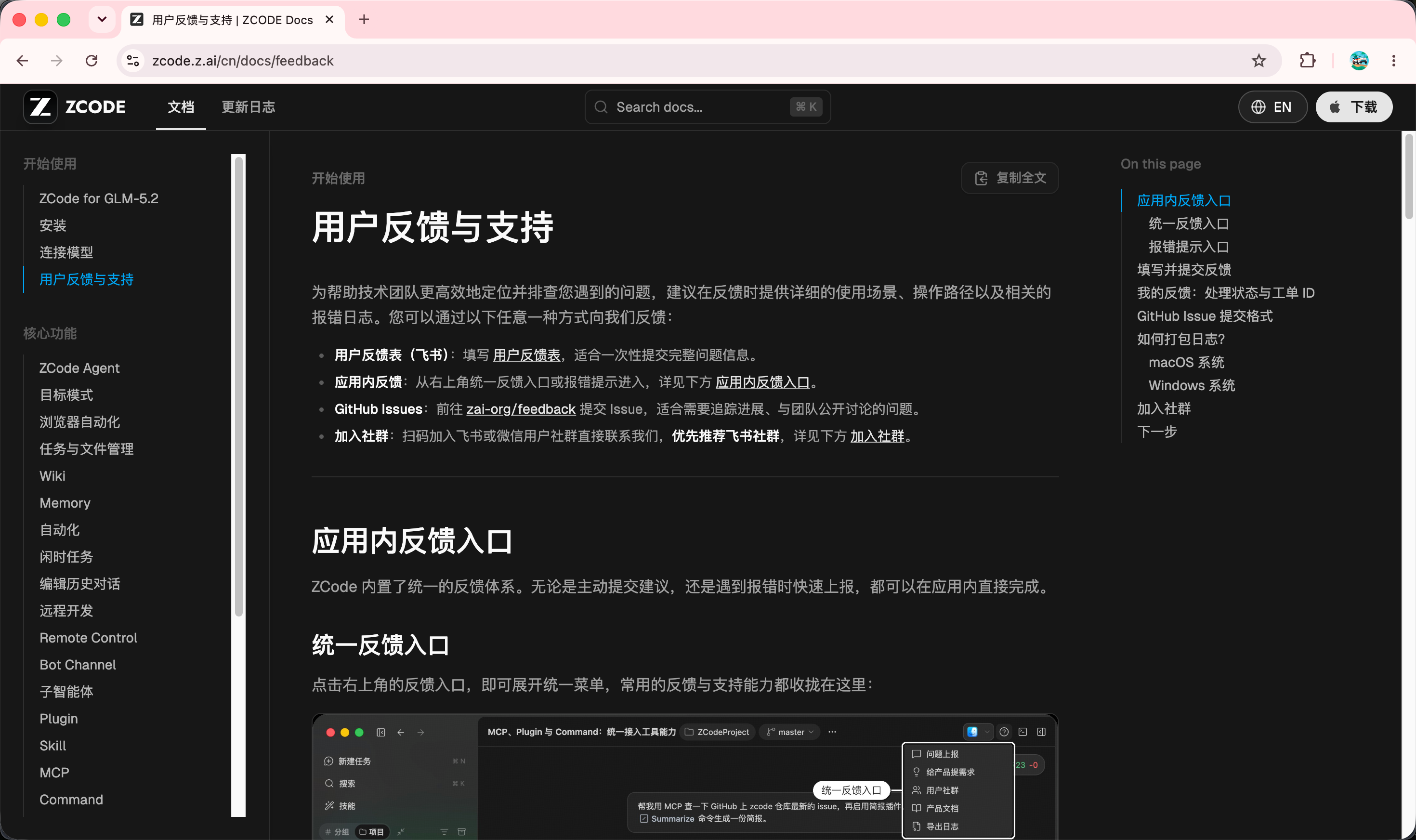This screenshot has width=1416, height=840.
Task: Open Skill in the sidebar
Action: tap(52, 746)
